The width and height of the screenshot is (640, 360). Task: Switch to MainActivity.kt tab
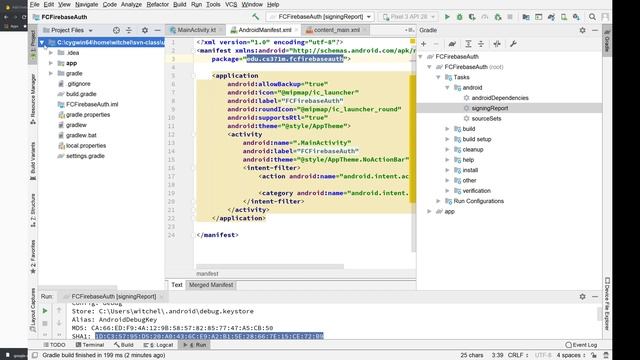point(196,30)
